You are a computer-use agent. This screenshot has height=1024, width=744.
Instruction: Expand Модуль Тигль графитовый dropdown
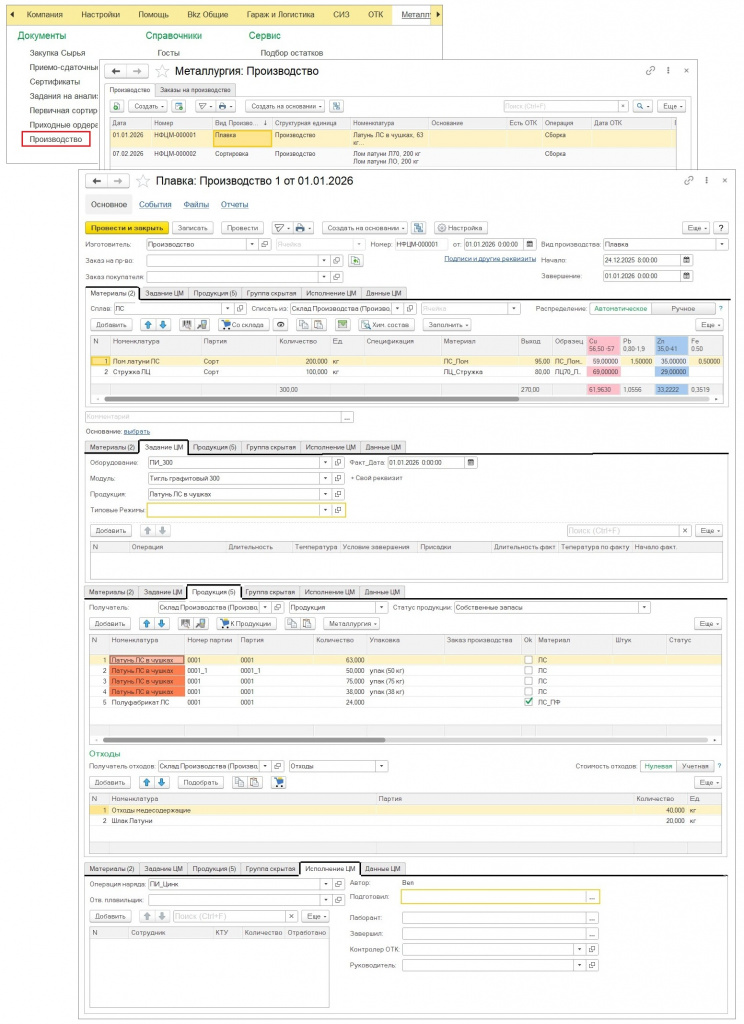pyautogui.click(x=325, y=478)
